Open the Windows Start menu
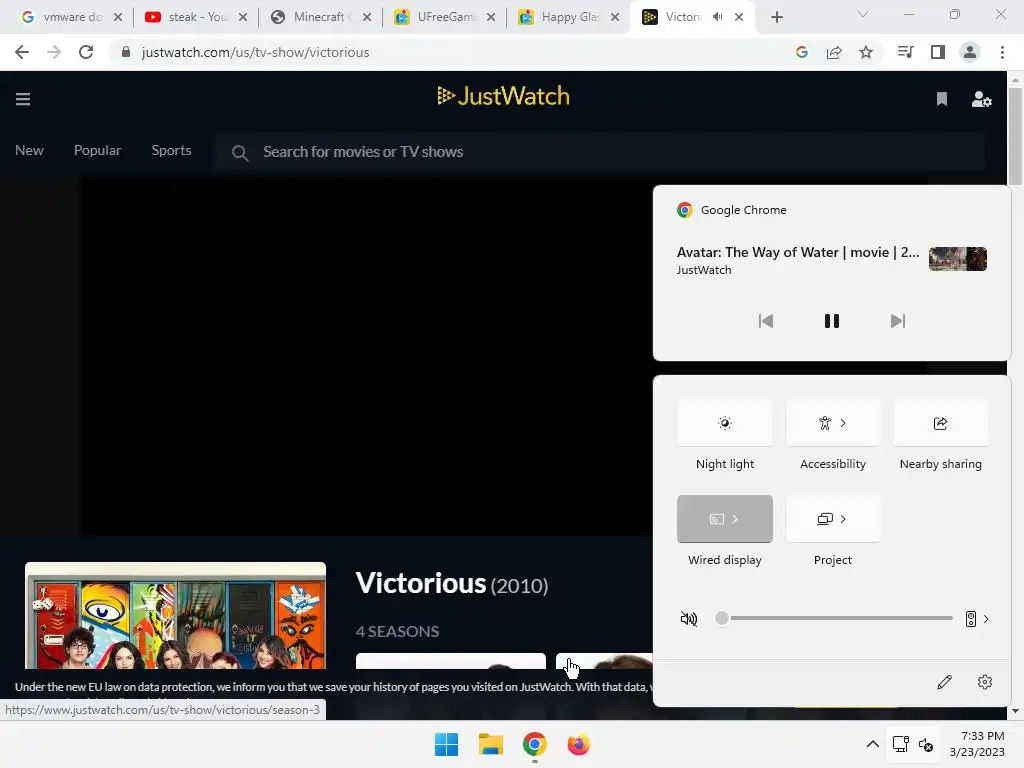The height and width of the screenshot is (768, 1024). point(447,744)
